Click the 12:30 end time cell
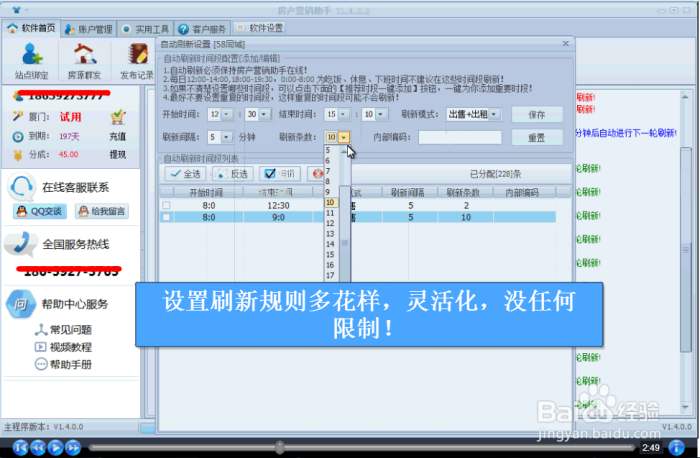Image resolution: width=700 pixels, height=458 pixels. (x=278, y=205)
